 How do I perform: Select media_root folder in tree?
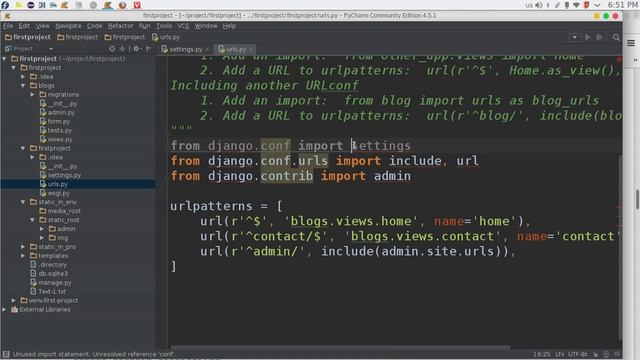(x=64, y=211)
